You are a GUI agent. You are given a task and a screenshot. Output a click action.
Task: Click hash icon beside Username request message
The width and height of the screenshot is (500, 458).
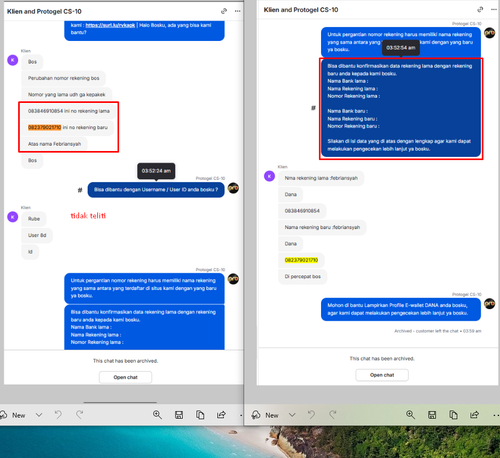tap(80, 190)
